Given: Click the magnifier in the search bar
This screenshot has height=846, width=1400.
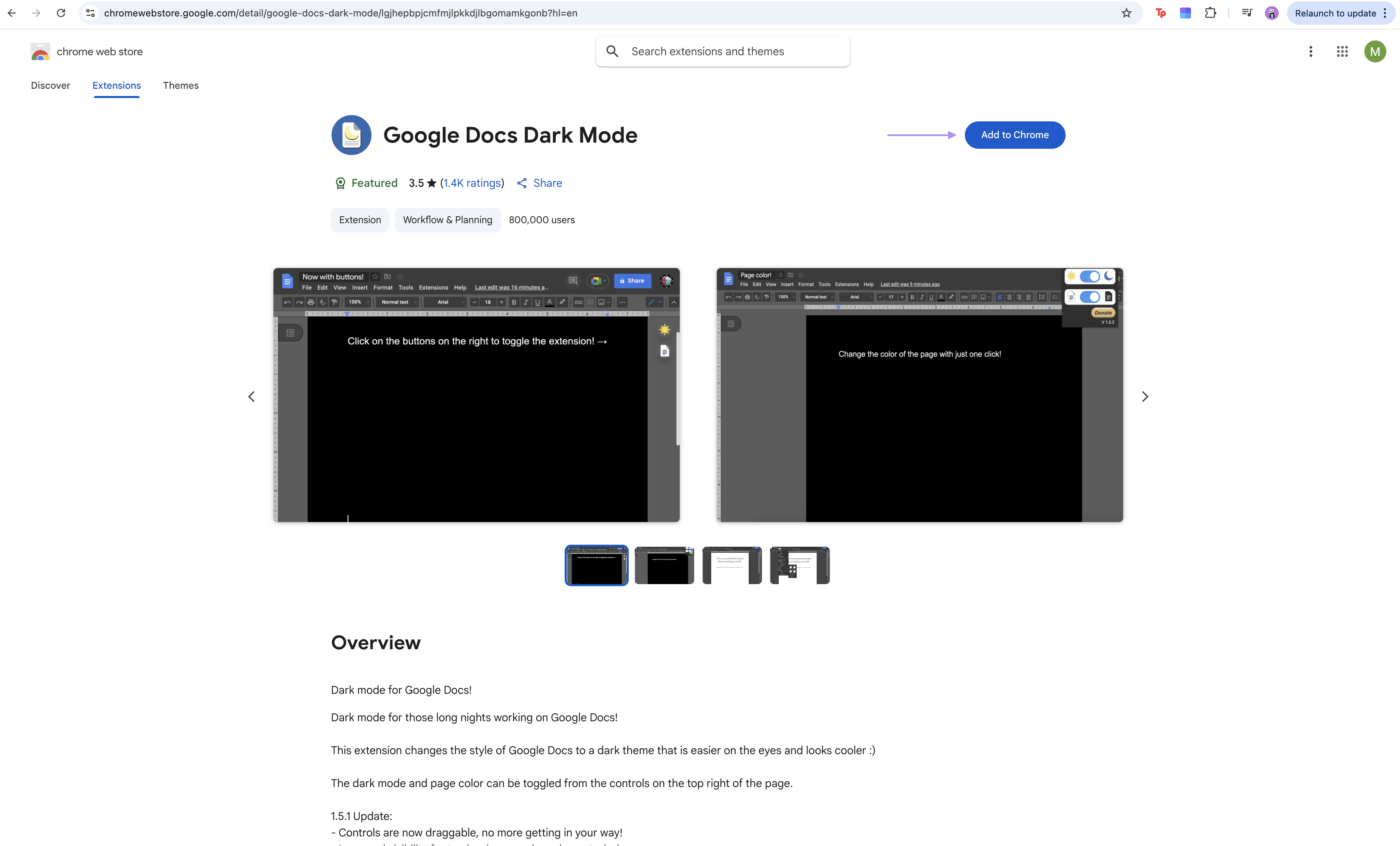Looking at the screenshot, I should 612,51.
